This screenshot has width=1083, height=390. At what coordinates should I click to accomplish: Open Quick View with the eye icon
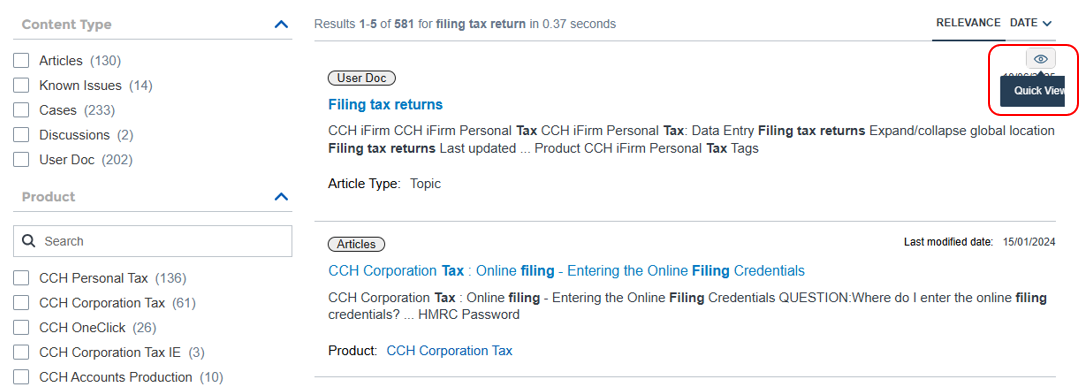(1040, 59)
